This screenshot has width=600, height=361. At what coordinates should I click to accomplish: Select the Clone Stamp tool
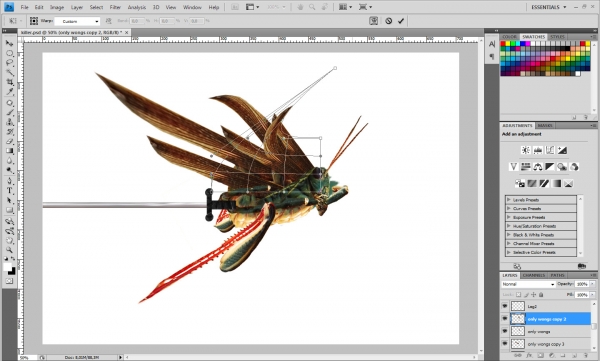tap(10, 122)
